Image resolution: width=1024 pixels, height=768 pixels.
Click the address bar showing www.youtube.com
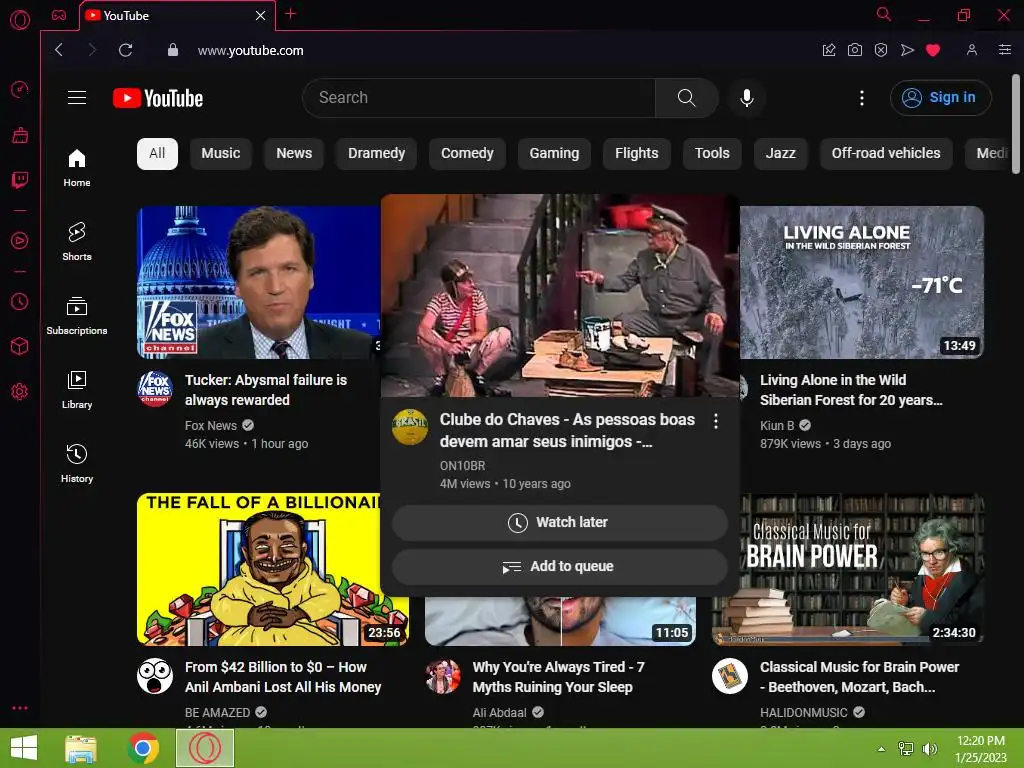(x=250, y=50)
